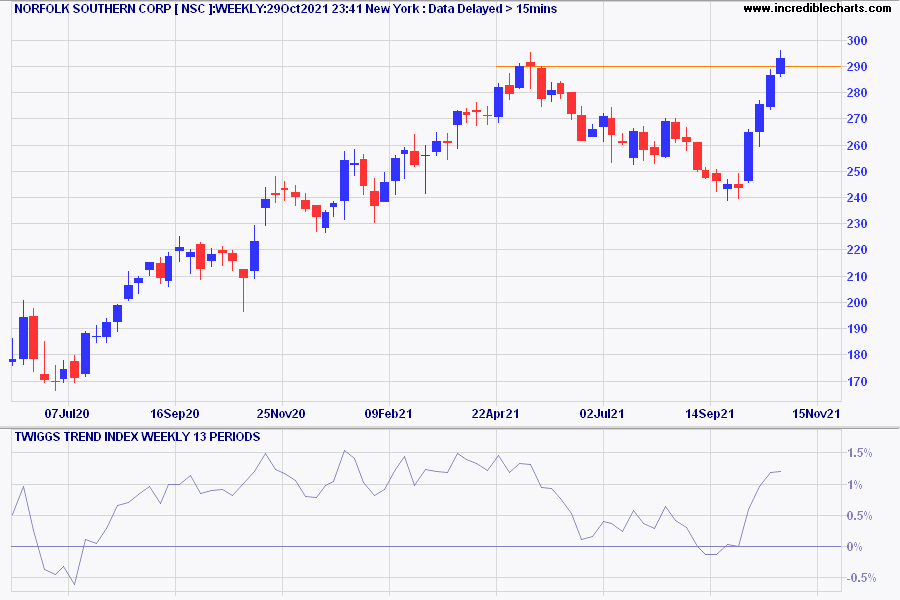Click the 1% indicator axis label

click(x=855, y=485)
